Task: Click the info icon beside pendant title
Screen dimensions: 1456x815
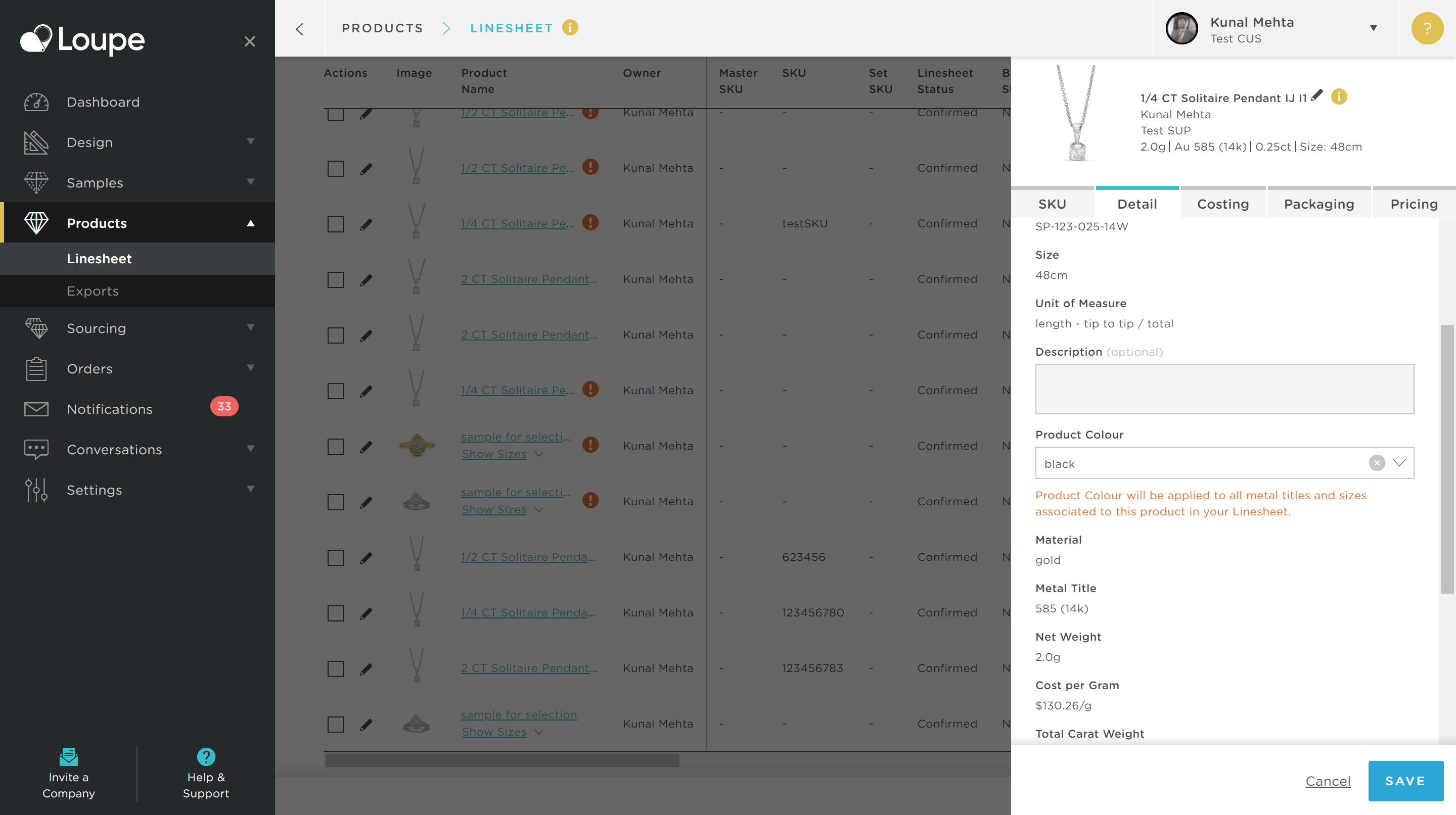Action: (1339, 97)
